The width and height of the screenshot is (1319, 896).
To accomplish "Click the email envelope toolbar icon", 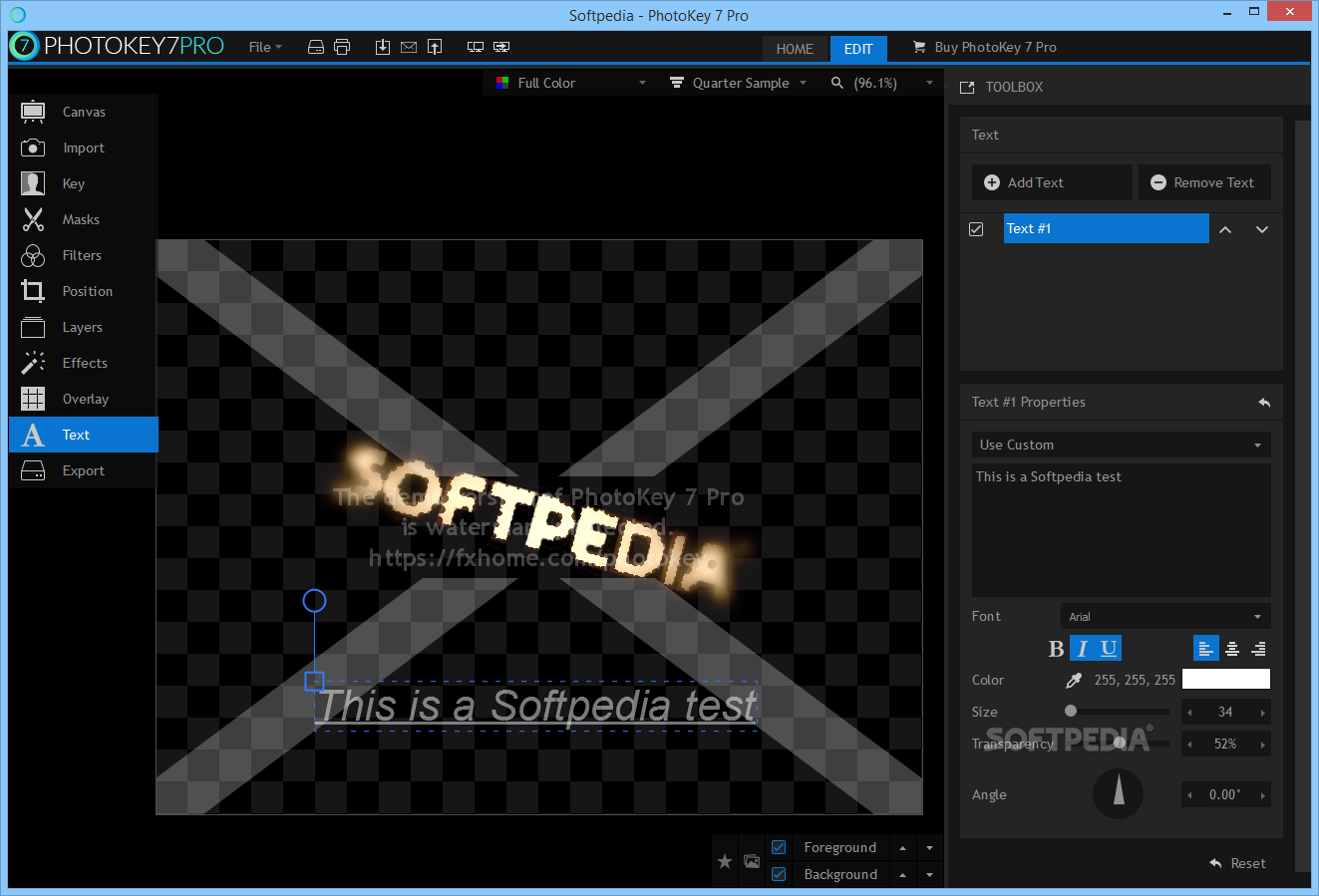I will pos(409,47).
